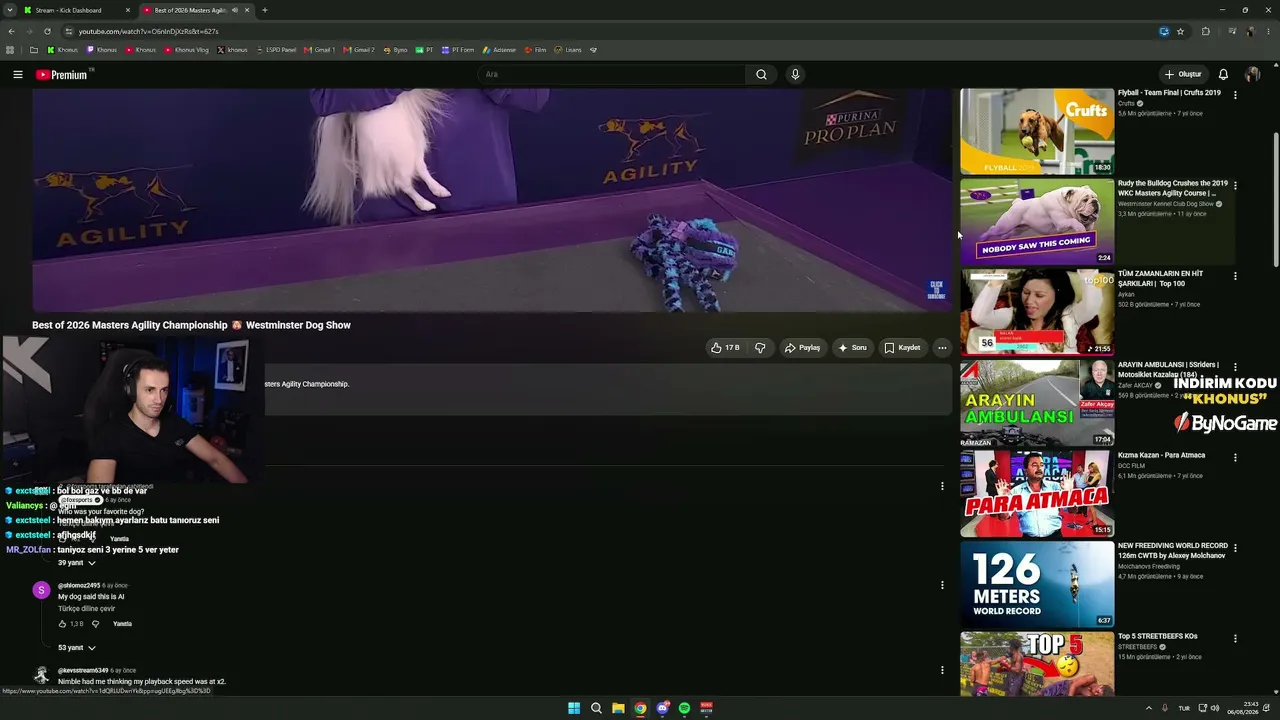Viewport: 1280px width, 720px height.
Task: Bookmark this page with the star
Action: click(x=1180, y=31)
